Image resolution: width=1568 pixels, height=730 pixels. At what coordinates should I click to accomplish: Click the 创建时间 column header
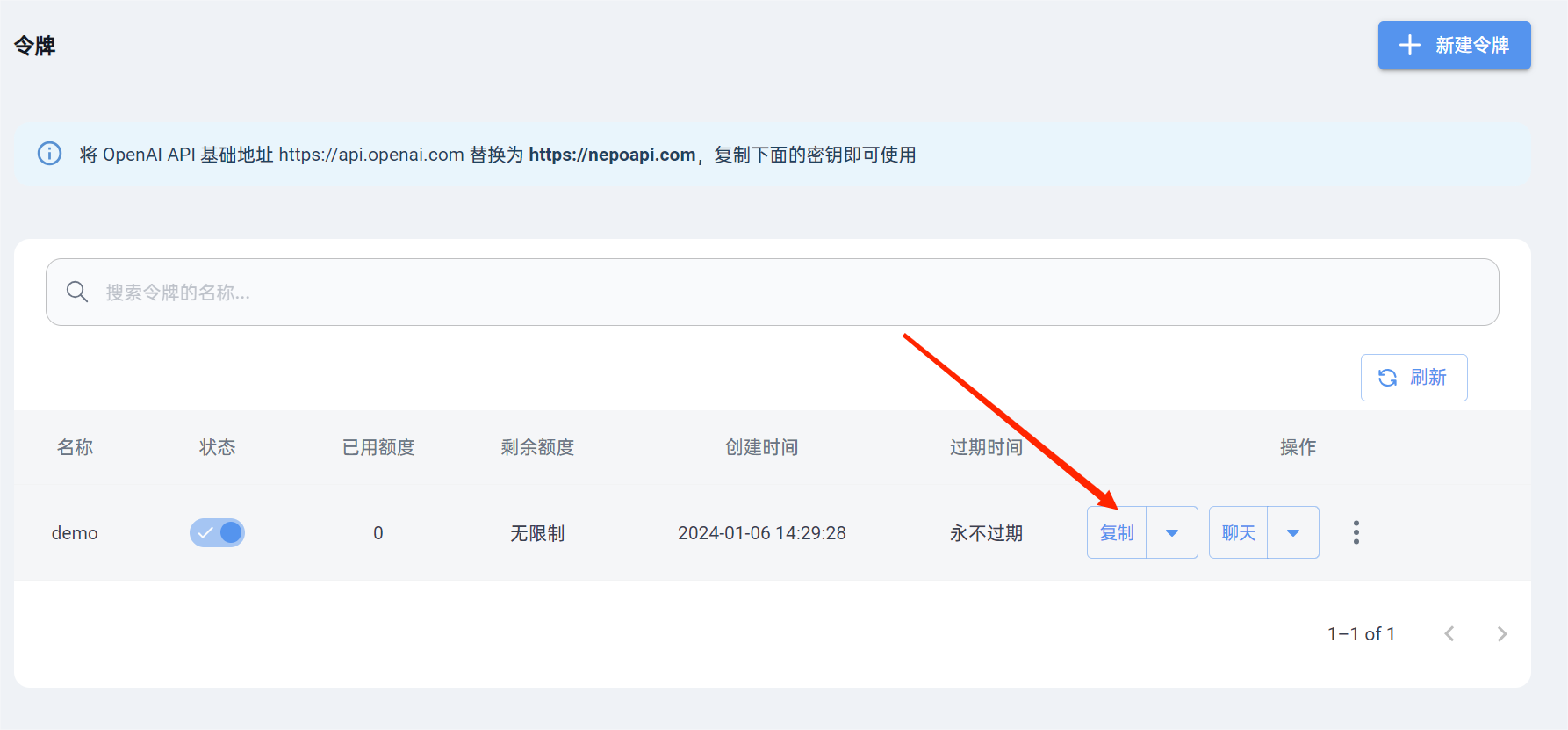pos(762,447)
